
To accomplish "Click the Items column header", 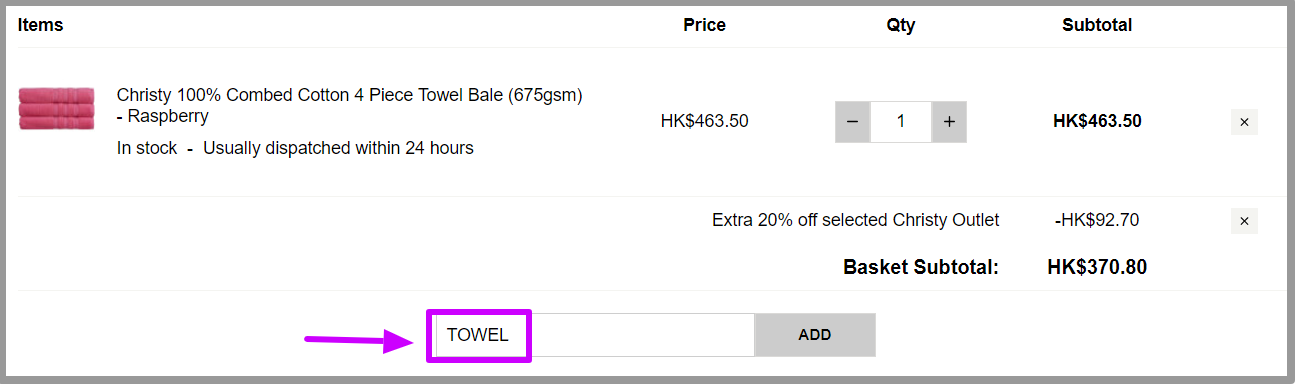I will [x=41, y=25].
